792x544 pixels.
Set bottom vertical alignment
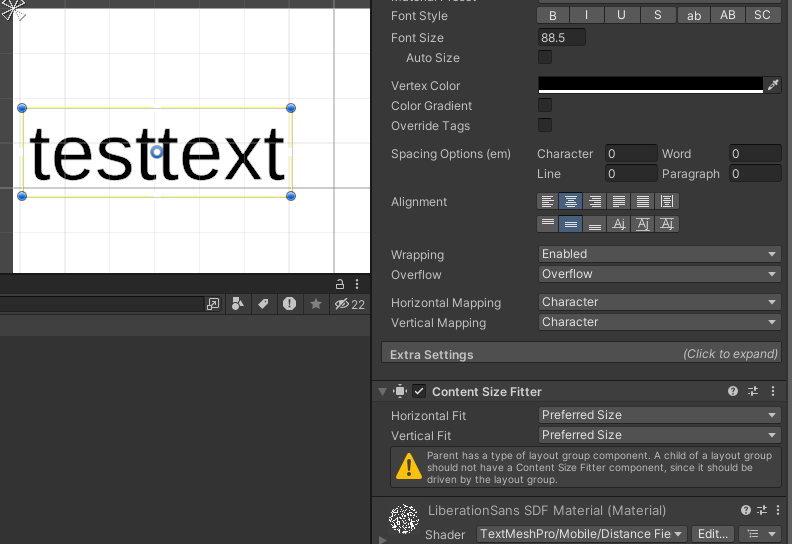pos(595,224)
